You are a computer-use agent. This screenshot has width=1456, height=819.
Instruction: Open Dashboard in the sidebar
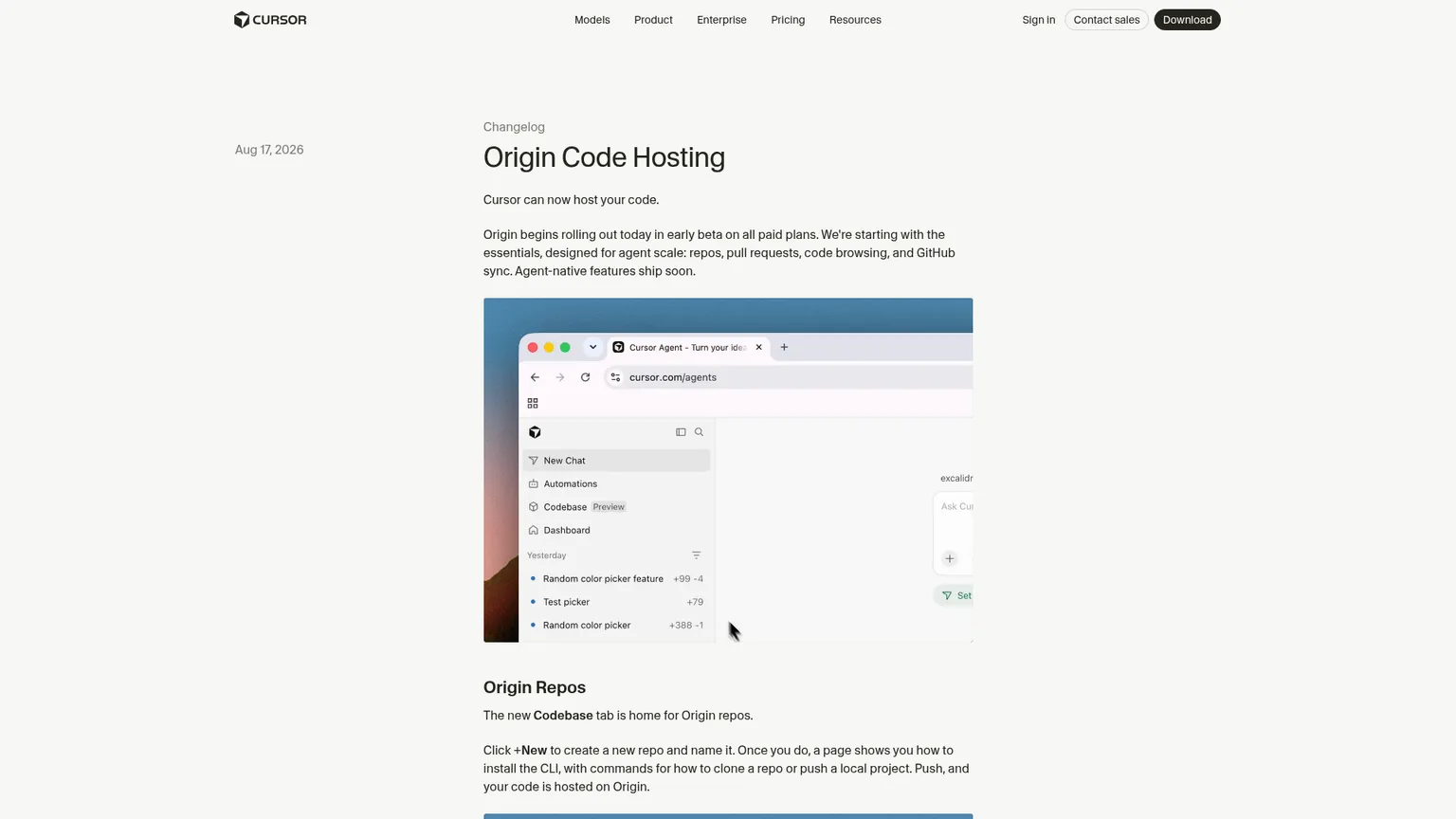(x=616, y=530)
